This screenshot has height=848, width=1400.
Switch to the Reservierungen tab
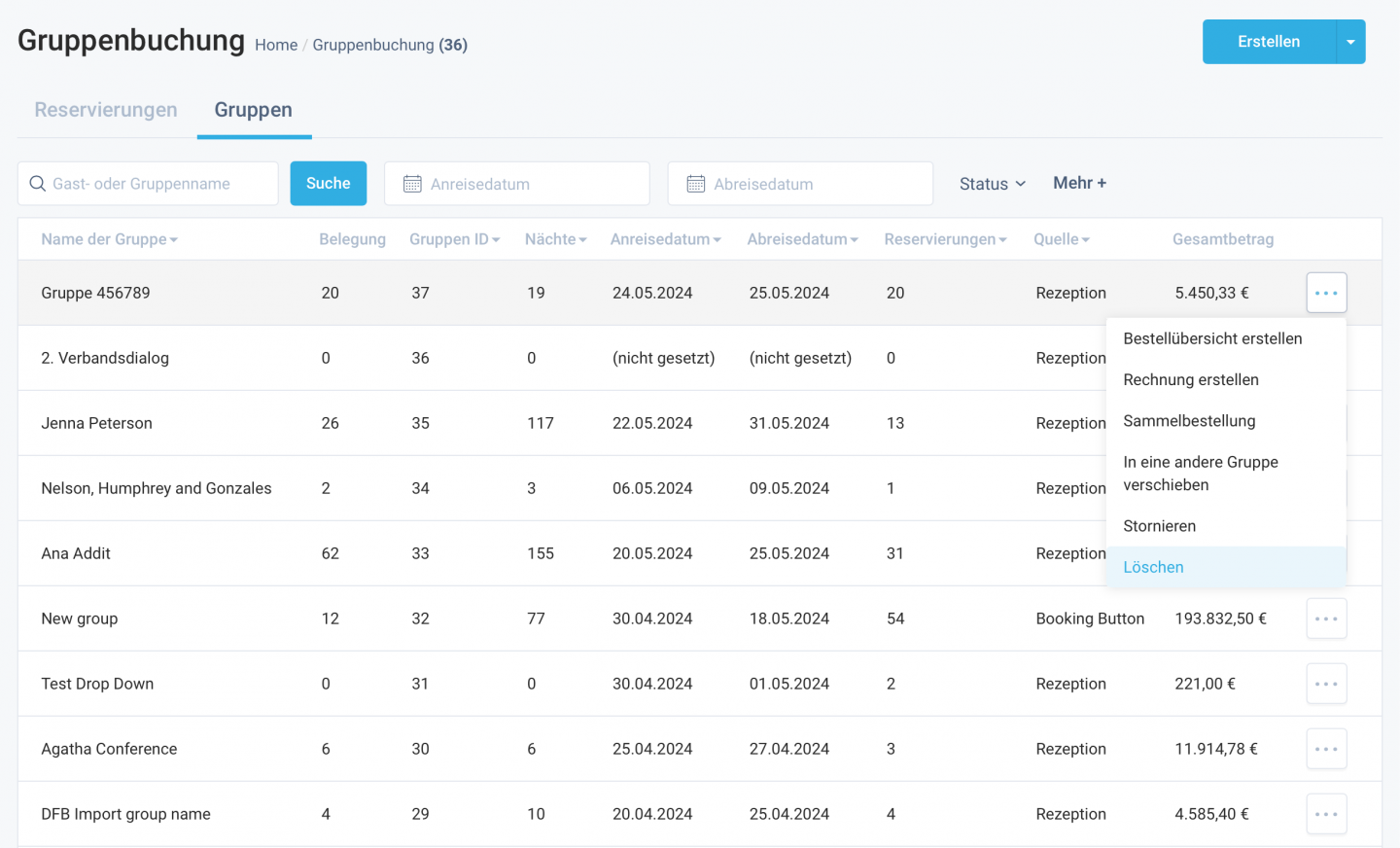[x=106, y=110]
